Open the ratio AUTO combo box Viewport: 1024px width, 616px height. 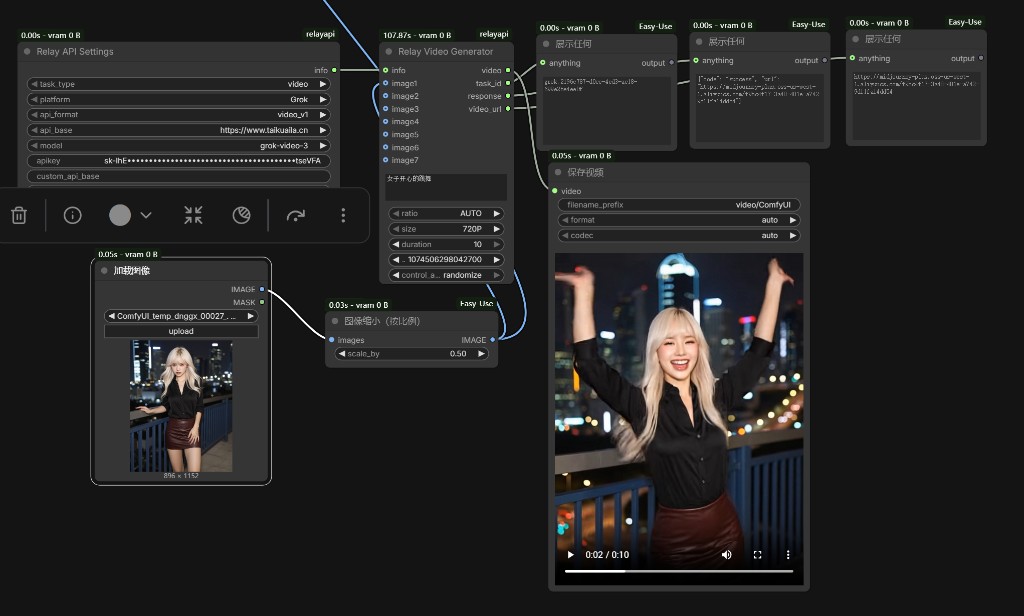coord(446,213)
